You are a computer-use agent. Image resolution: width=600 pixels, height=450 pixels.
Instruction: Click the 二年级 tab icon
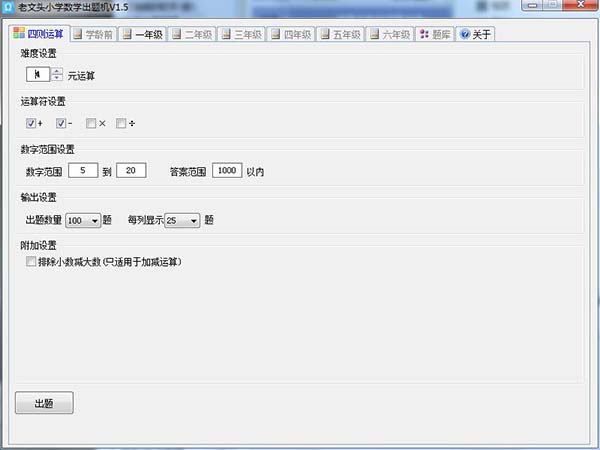[177, 34]
